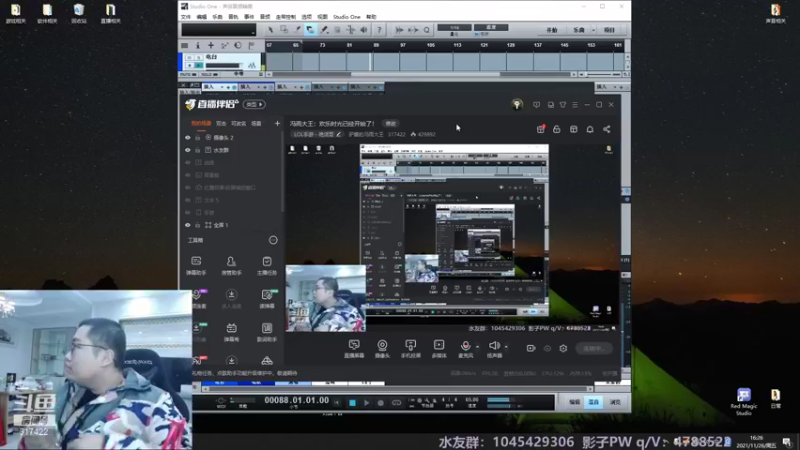Click the 歌词助手 tool icon

267,332
